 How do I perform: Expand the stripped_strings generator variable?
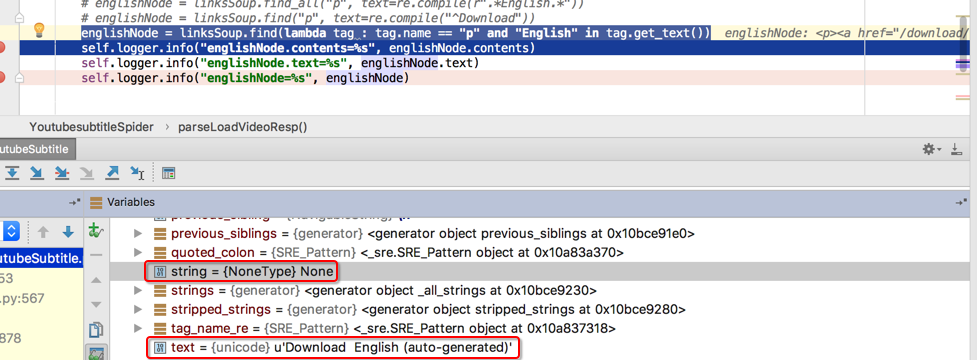point(138,310)
